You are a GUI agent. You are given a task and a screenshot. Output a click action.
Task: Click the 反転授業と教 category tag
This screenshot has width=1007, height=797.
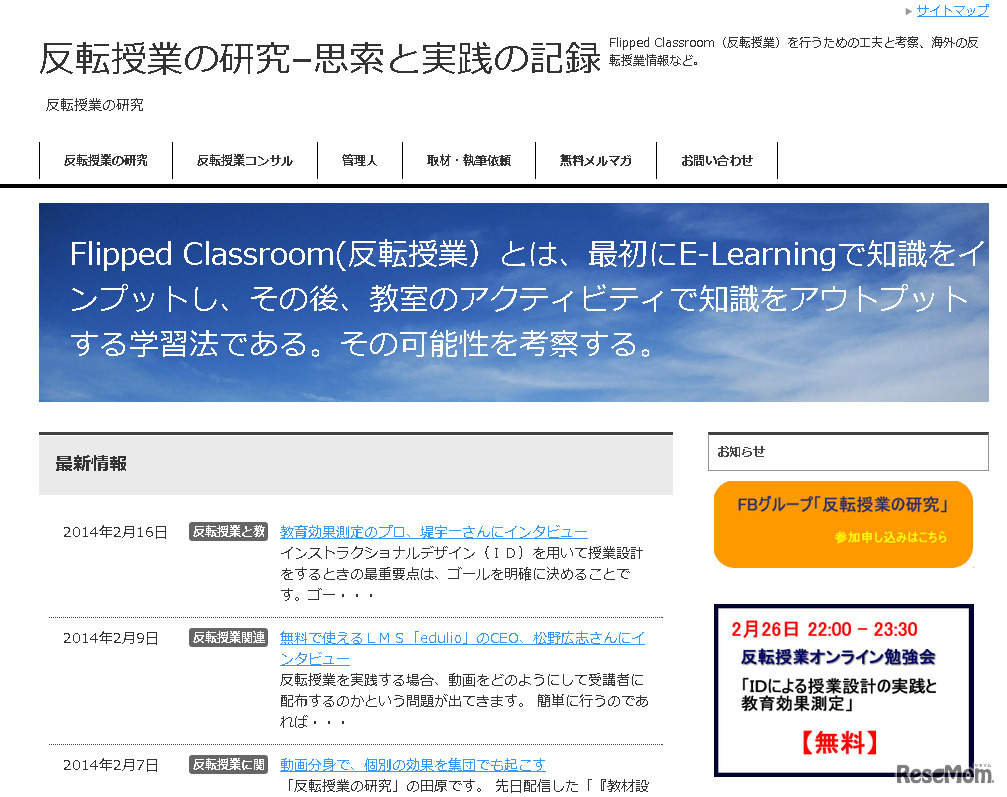tap(228, 531)
